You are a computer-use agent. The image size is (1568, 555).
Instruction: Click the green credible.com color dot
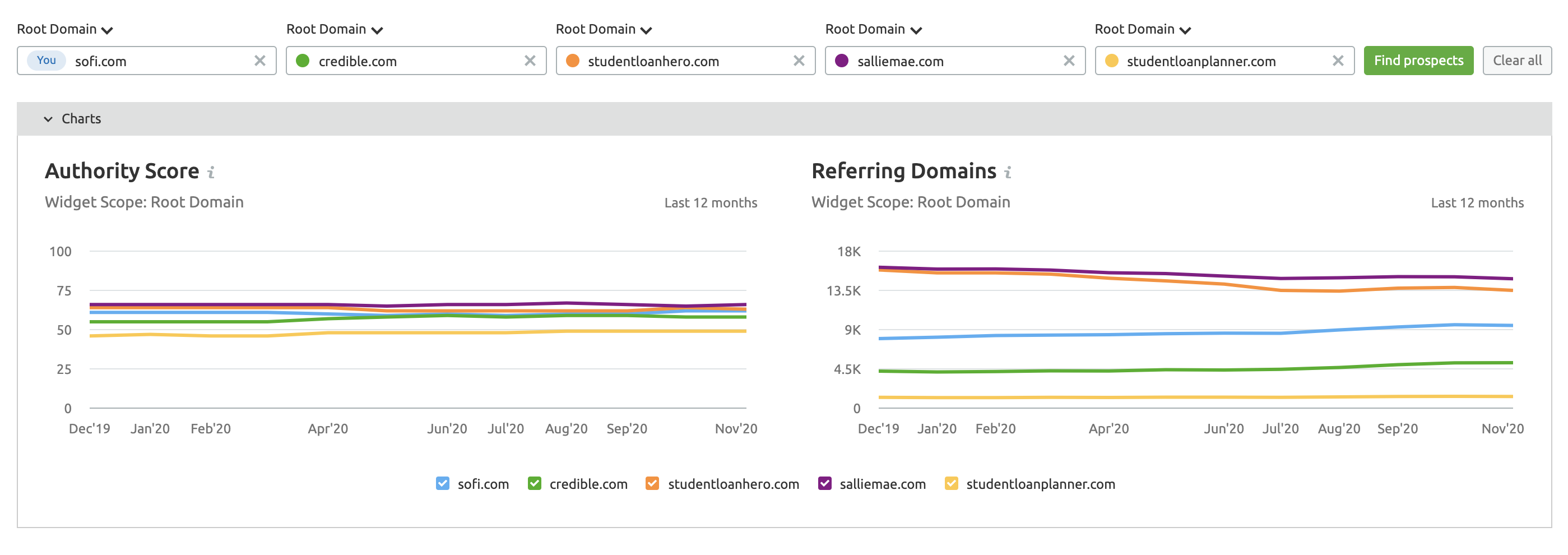[303, 61]
